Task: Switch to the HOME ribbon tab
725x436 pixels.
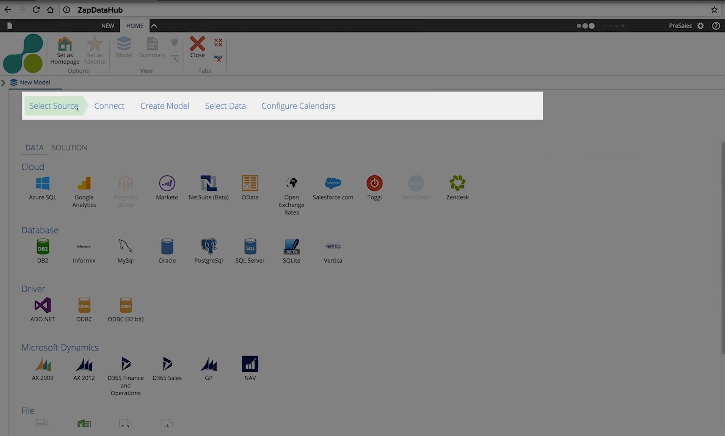Action: (135, 26)
